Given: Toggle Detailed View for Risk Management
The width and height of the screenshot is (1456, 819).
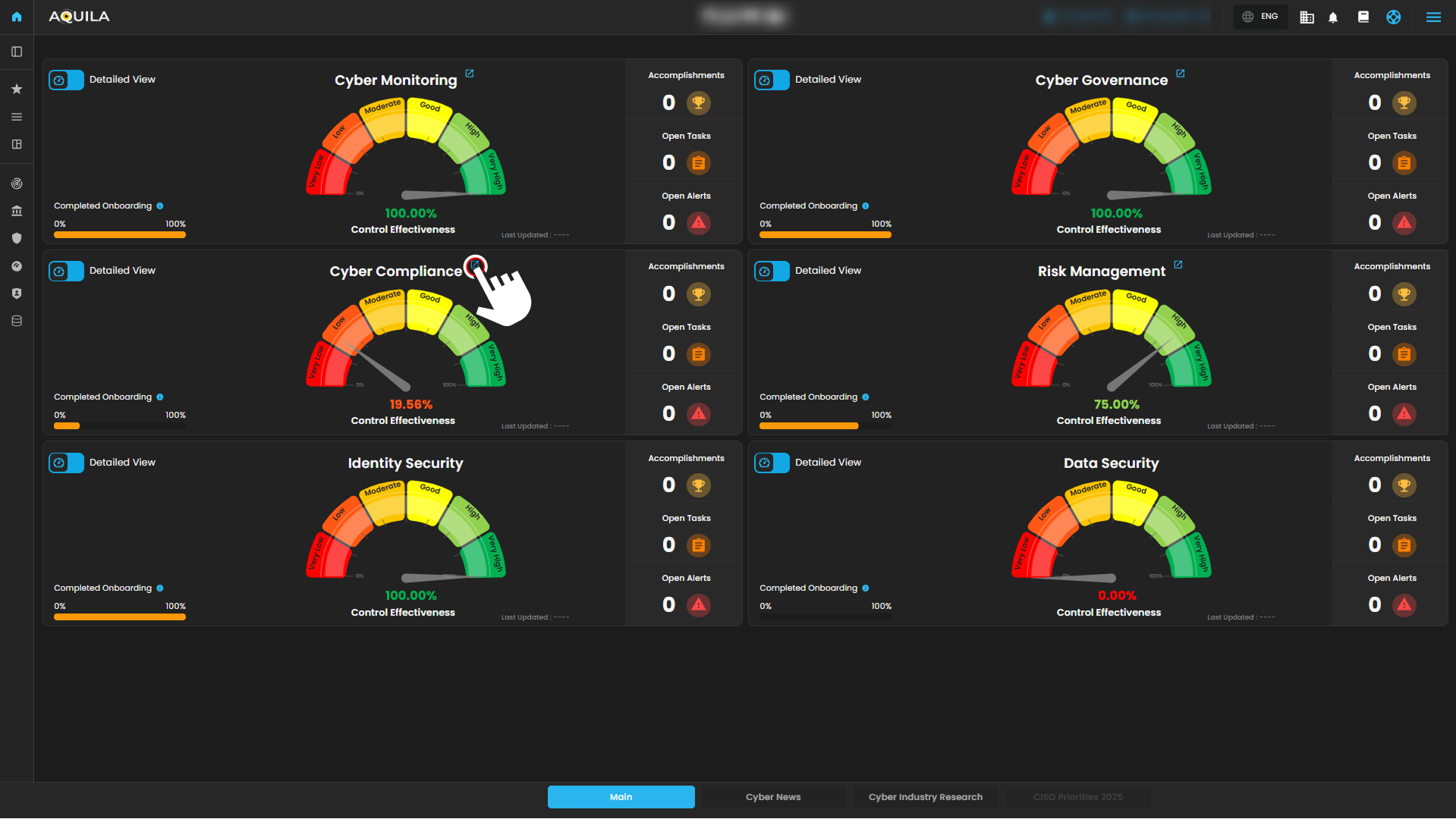Looking at the screenshot, I should click(x=772, y=271).
